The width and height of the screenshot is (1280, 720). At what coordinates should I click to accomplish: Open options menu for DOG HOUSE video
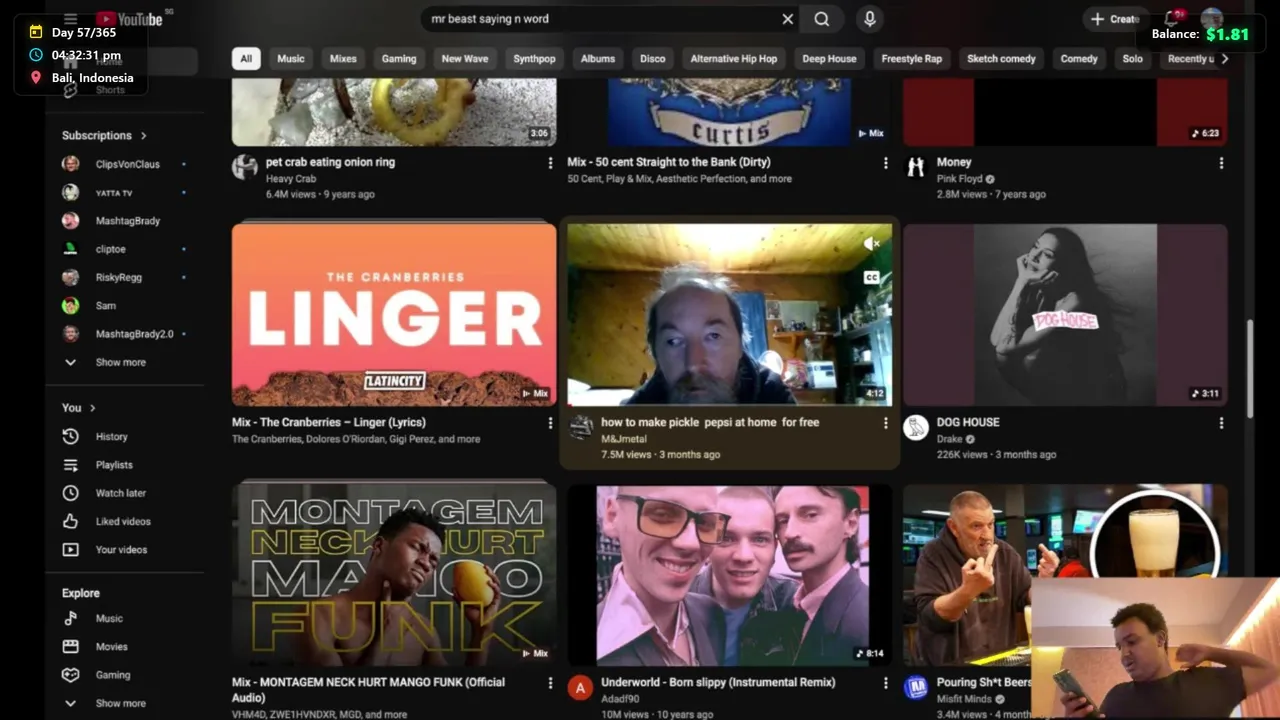1220,423
